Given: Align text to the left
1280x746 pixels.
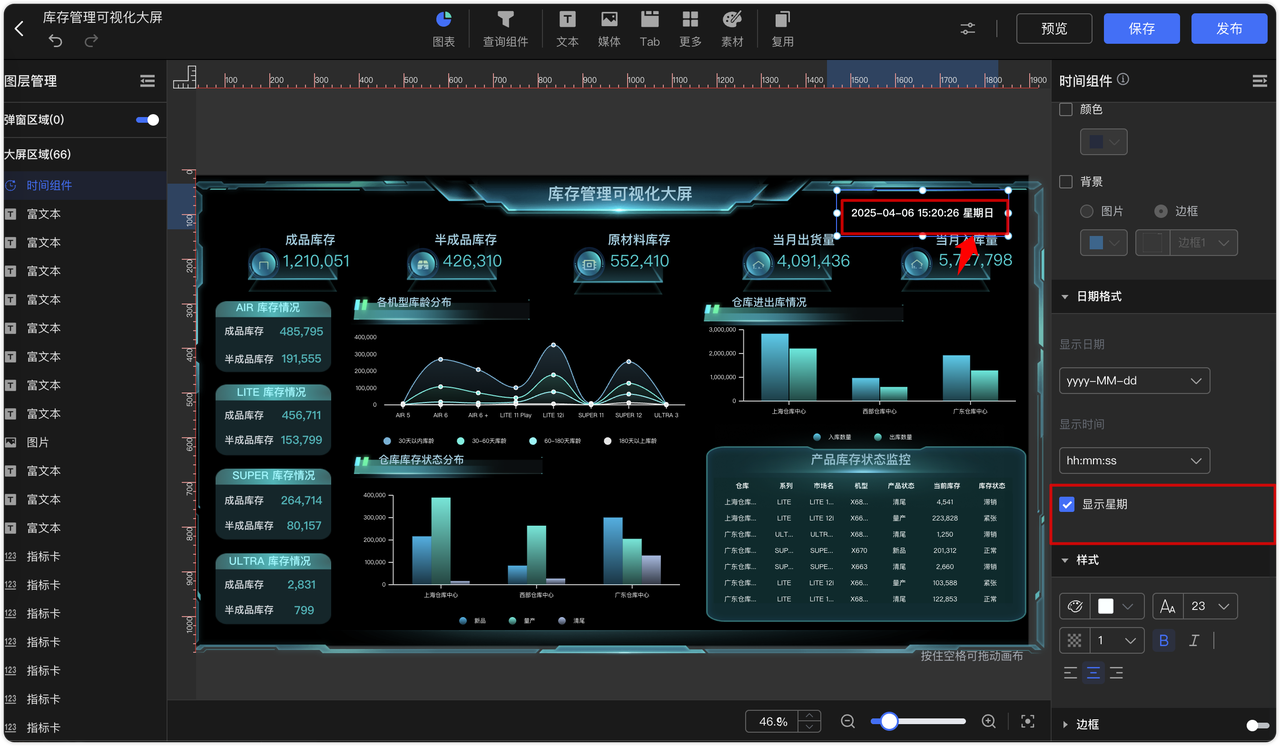Looking at the screenshot, I should (x=1071, y=673).
